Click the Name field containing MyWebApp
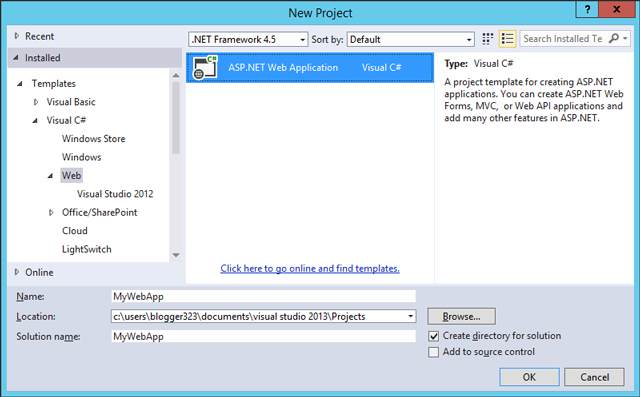 tap(263, 297)
